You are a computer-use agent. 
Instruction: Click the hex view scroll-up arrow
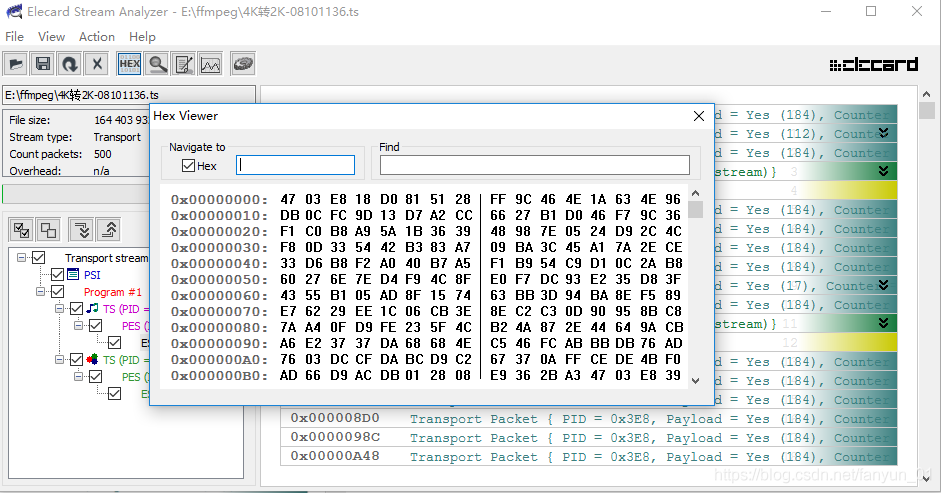coord(696,193)
